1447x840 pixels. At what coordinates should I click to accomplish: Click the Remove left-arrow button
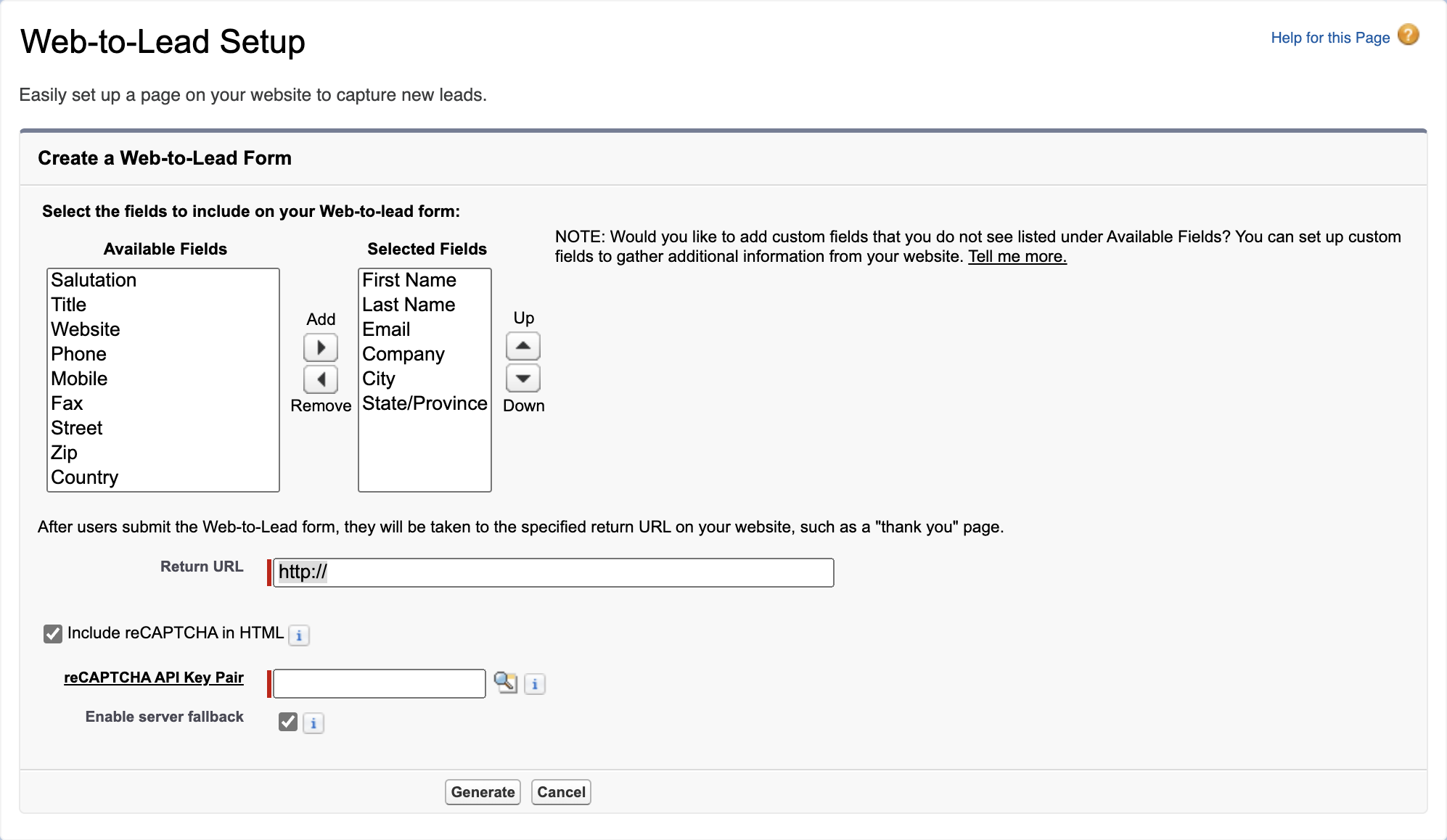(320, 379)
